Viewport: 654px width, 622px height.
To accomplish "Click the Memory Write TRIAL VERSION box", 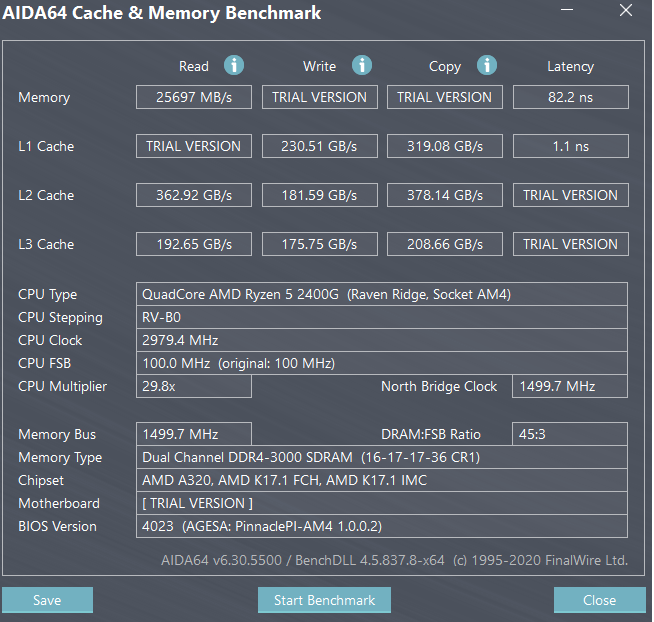I will [319, 97].
